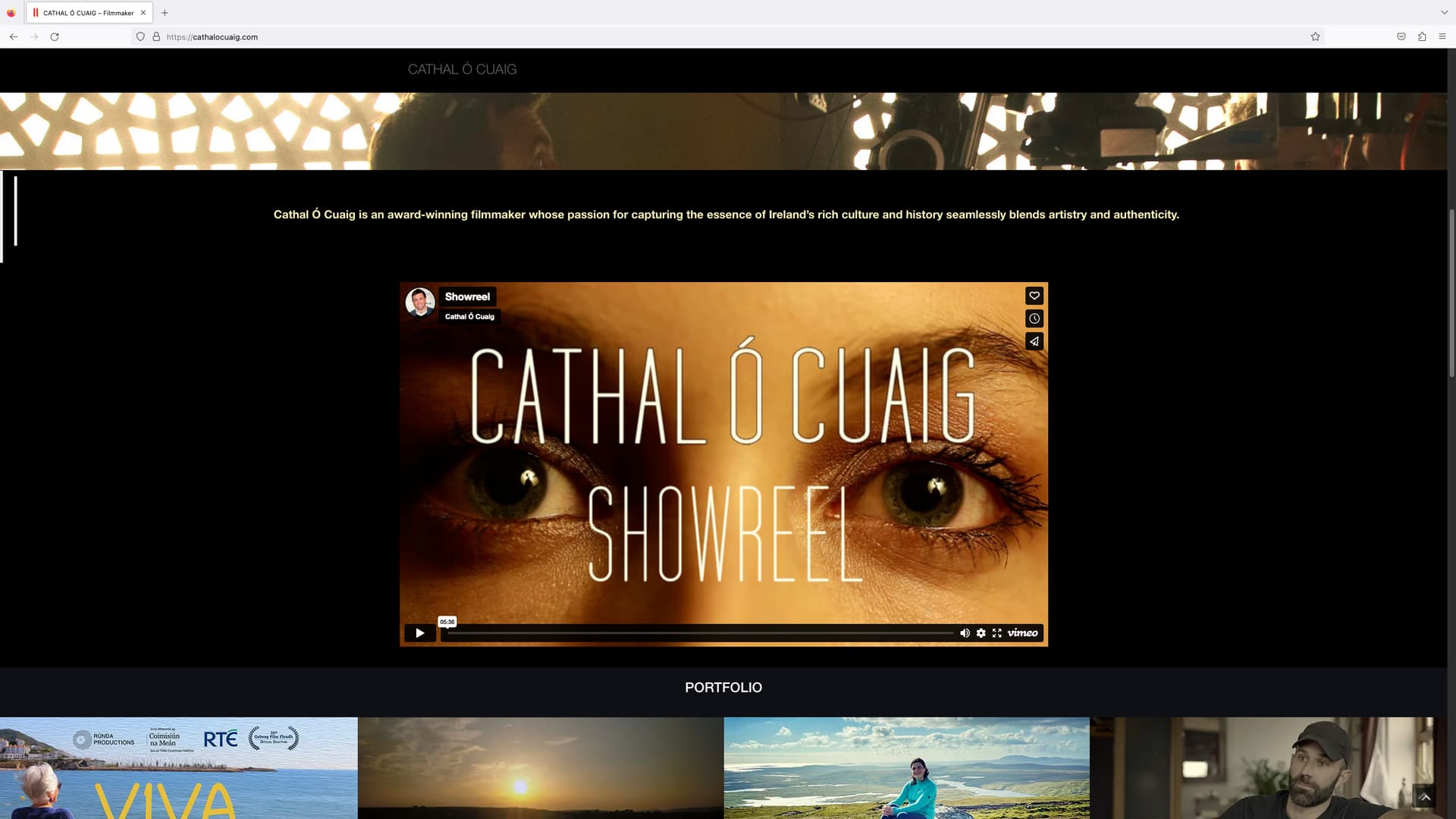Enter fullscreen on Vimeo player
This screenshot has height=819, width=1456.
coord(996,632)
